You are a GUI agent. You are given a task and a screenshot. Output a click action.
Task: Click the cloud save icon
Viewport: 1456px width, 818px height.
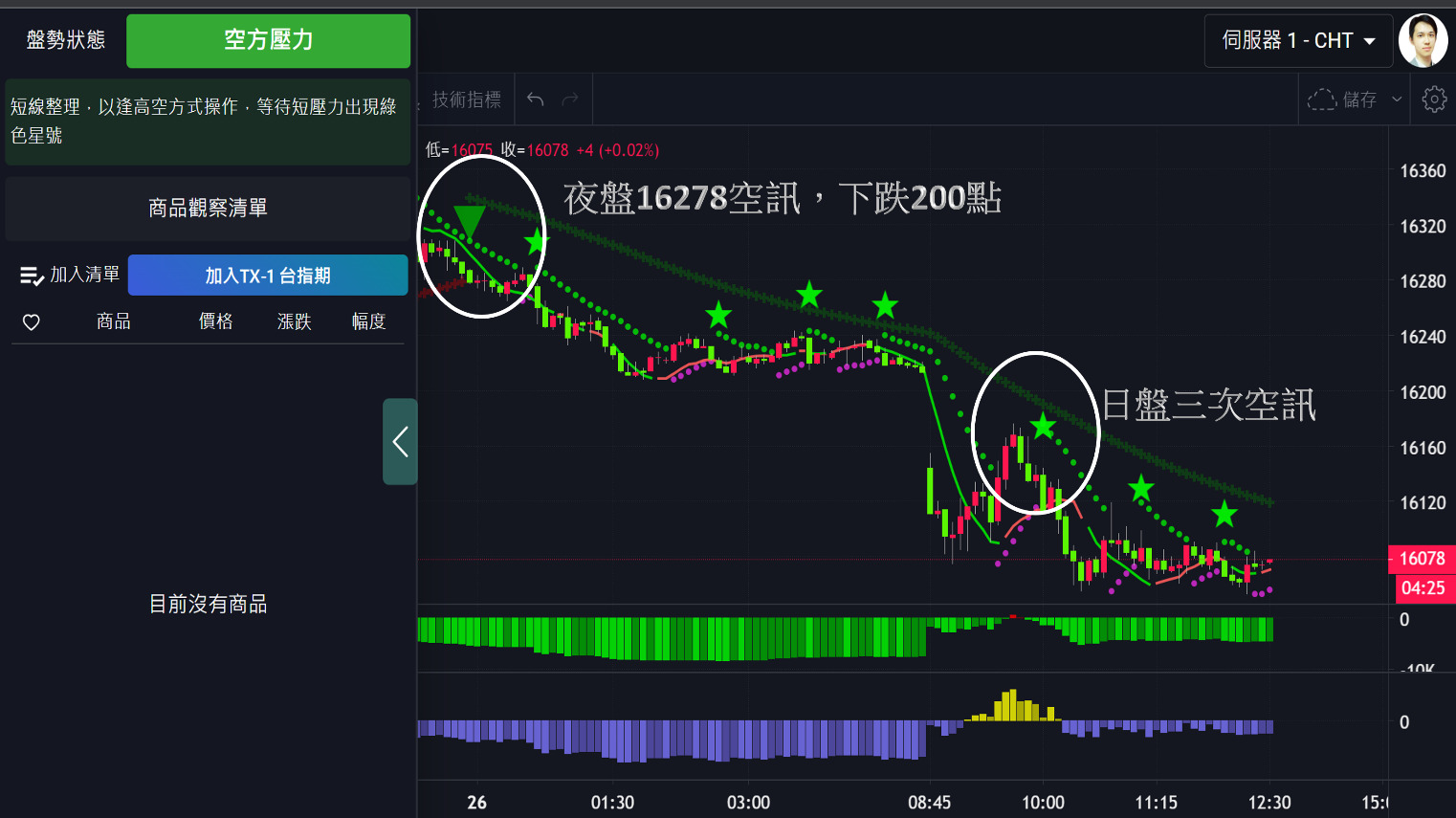coord(1322,99)
